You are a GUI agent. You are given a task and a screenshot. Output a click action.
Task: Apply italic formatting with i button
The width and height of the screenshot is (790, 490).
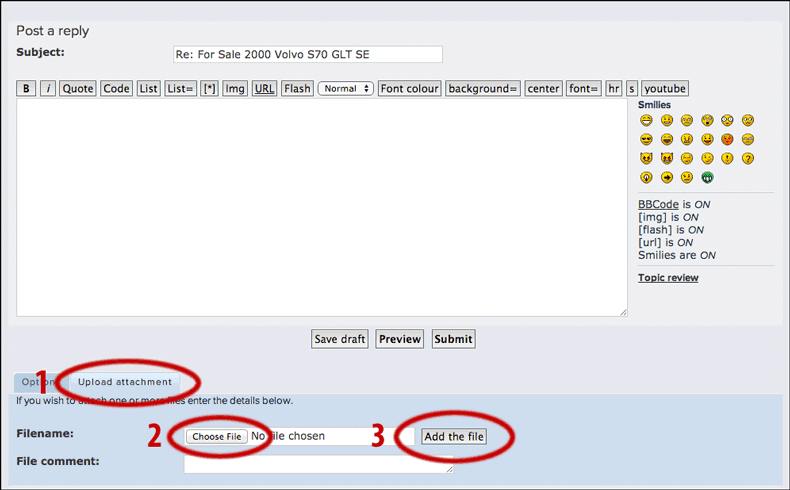48,89
